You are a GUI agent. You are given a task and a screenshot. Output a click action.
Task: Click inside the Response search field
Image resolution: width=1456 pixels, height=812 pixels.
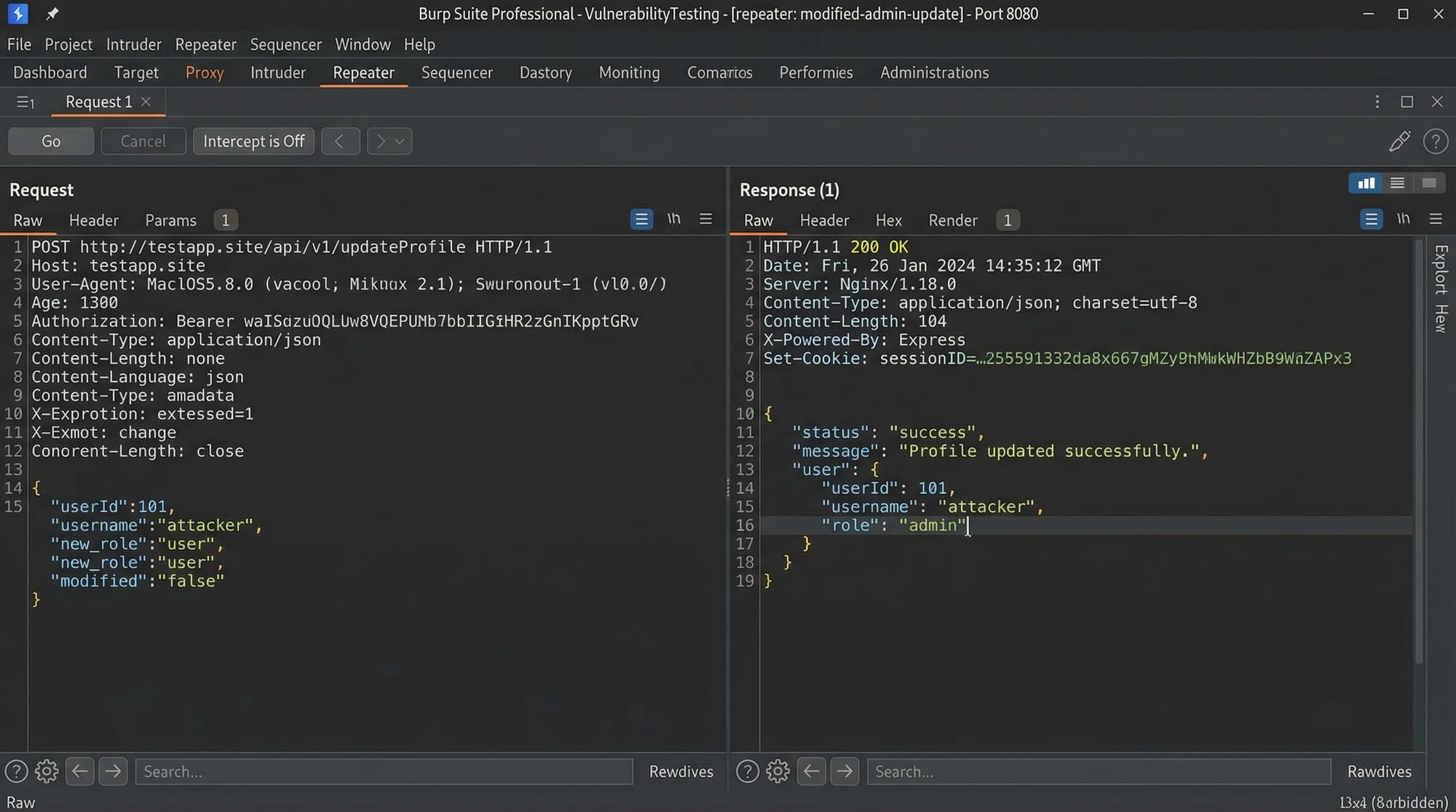[1099, 771]
